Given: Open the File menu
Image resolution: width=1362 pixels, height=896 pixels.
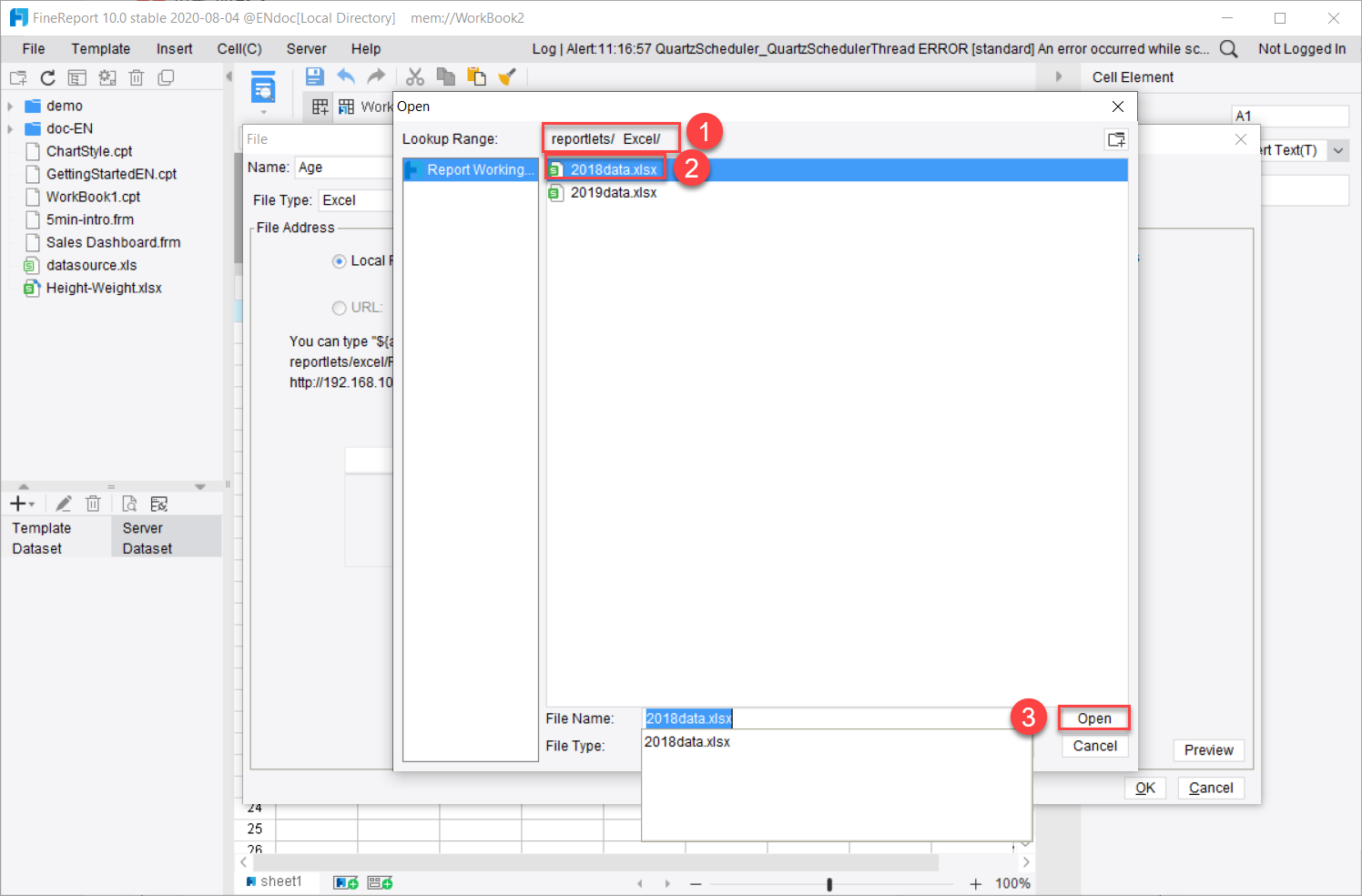Looking at the screenshot, I should [x=34, y=49].
